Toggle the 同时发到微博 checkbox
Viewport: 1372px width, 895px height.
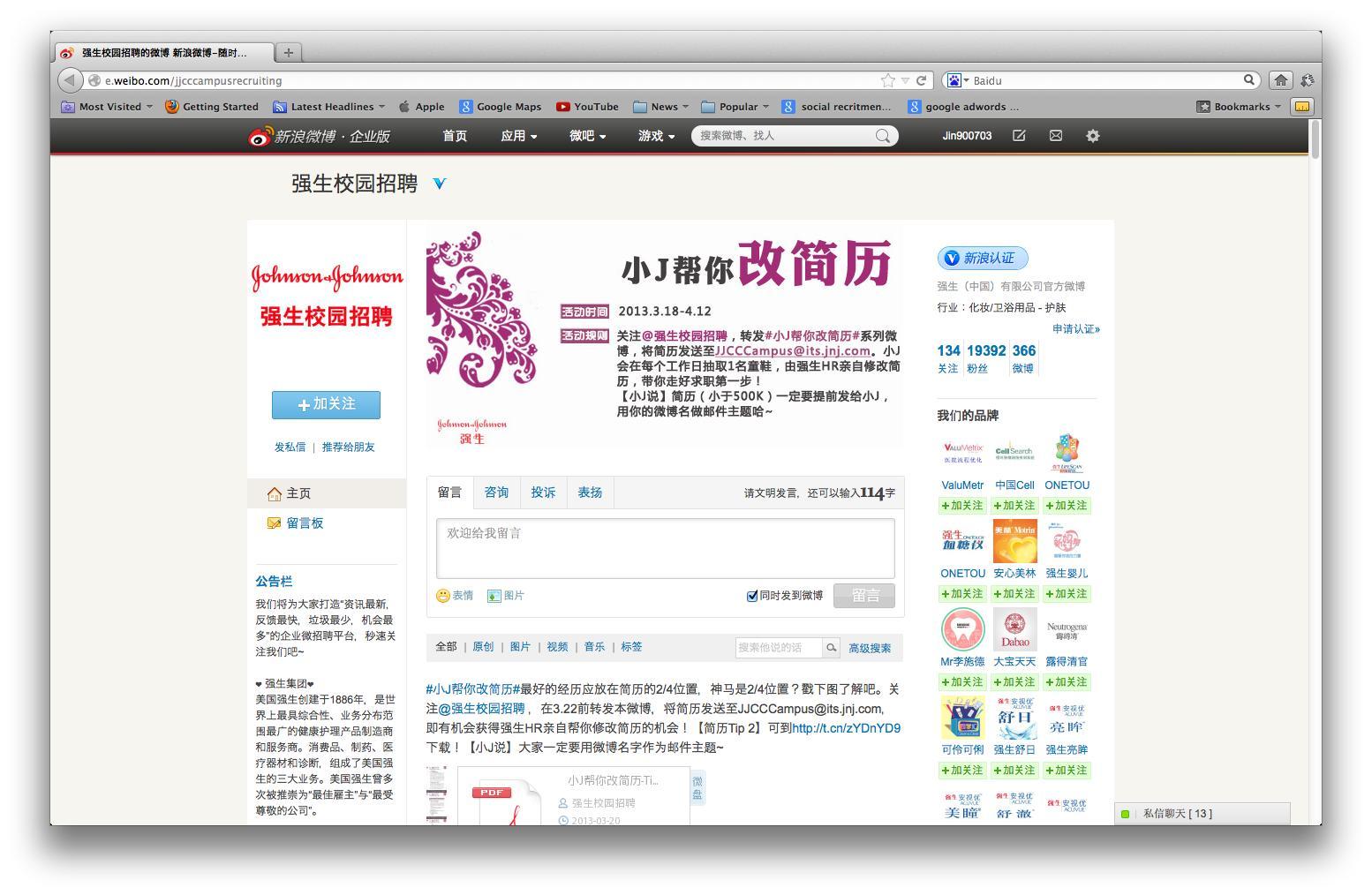tap(752, 596)
